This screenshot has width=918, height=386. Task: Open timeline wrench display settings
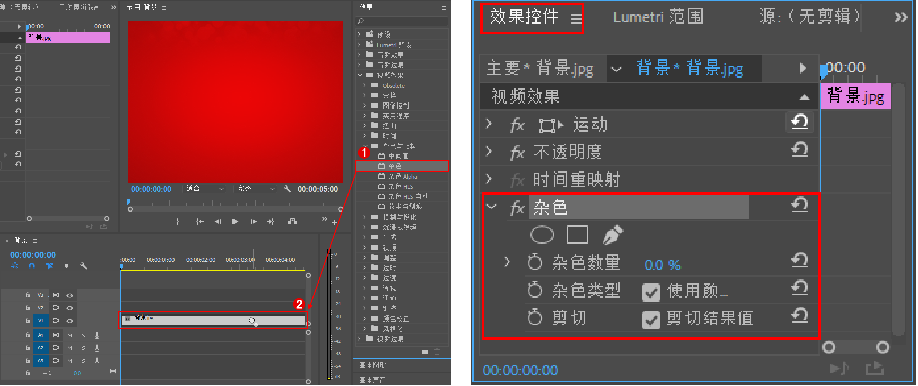coord(84,265)
